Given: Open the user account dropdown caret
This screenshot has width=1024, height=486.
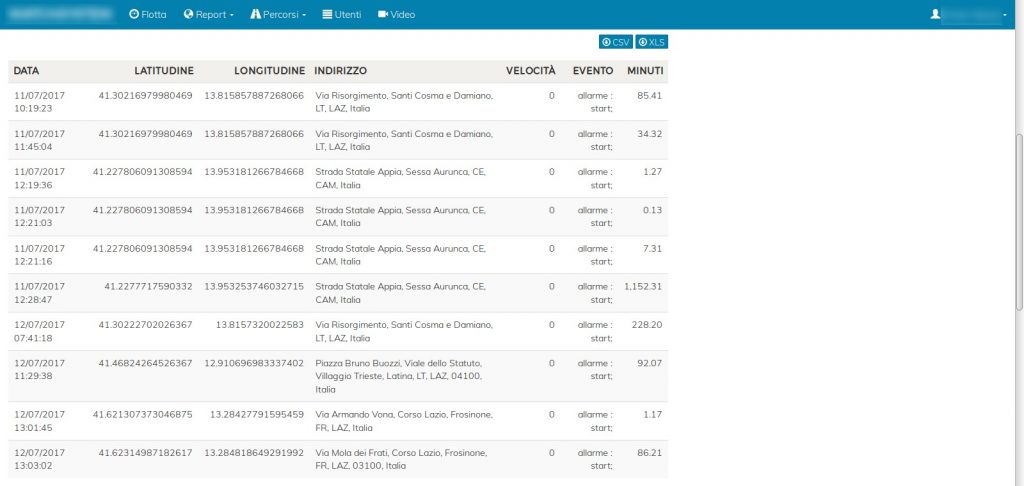Looking at the screenshot, I should (x=1004, y=16).
